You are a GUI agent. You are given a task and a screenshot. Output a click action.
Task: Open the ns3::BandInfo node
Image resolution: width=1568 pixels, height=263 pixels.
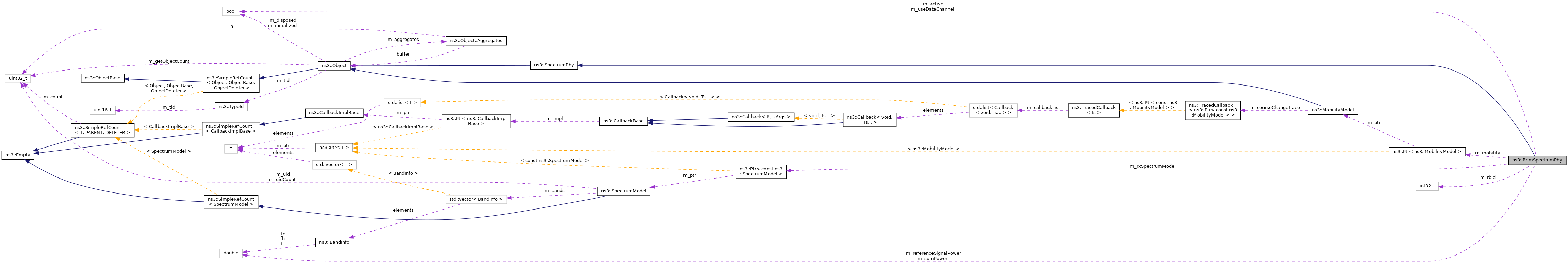click(x=333, y=242)
